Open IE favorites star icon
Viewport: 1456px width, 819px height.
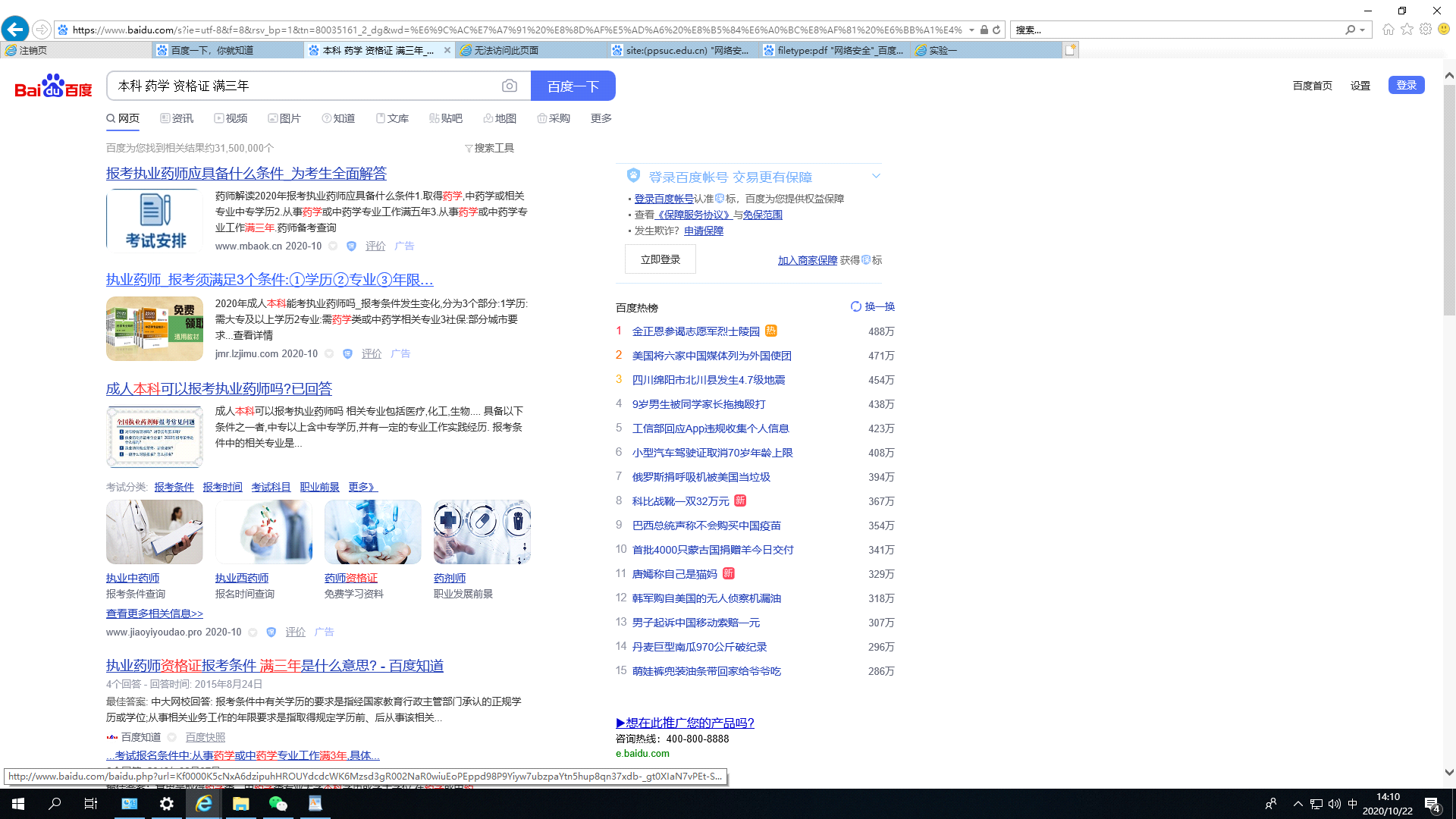coord(1407,29)
